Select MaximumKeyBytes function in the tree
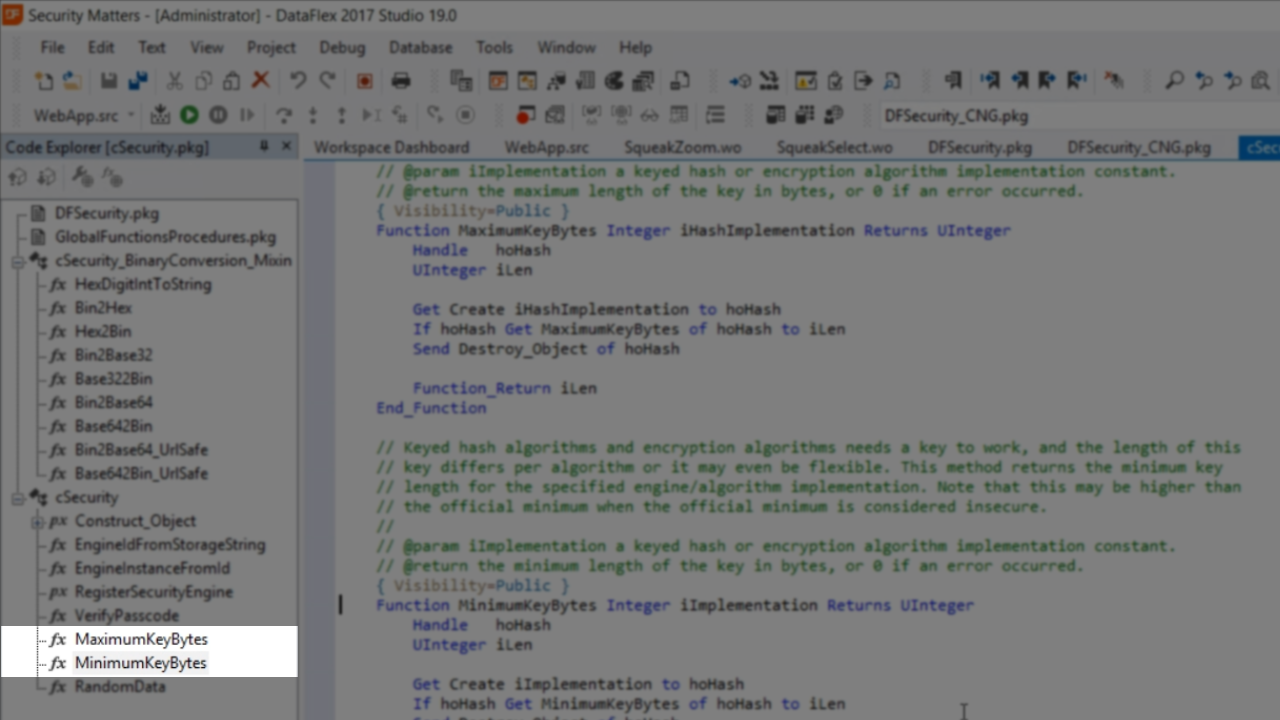This screenshot has height=720, width=1280. [x=141, y=639]
